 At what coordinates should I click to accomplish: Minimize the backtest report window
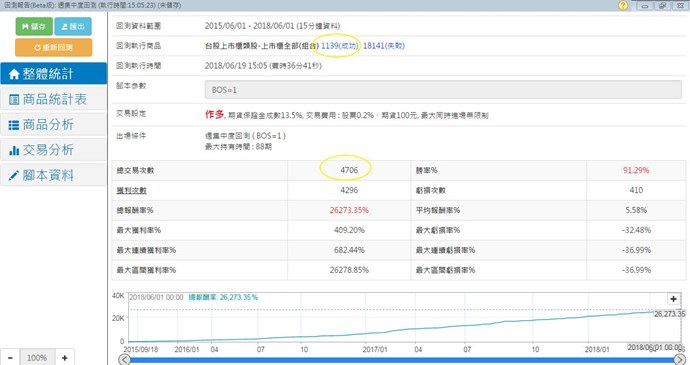(x=646, y=5)
